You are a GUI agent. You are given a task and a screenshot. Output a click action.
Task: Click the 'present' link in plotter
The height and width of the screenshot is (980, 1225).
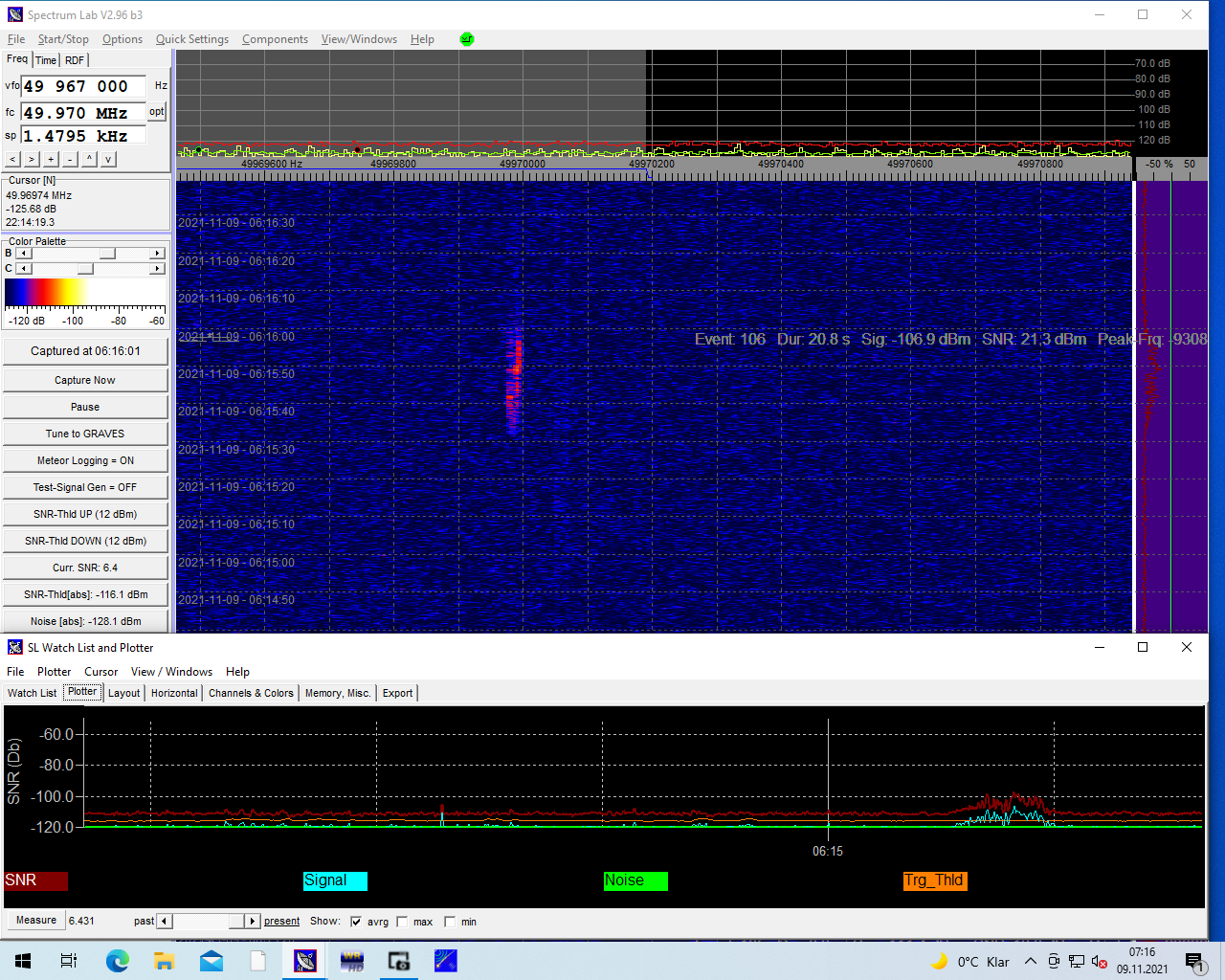point(281,921)
